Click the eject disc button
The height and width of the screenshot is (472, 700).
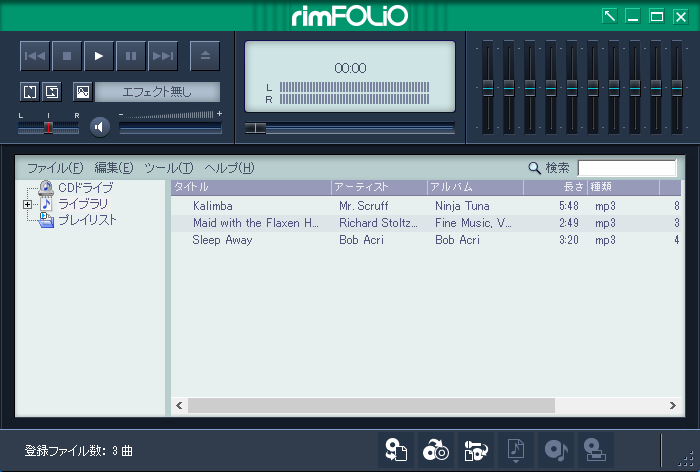point(205,56)
